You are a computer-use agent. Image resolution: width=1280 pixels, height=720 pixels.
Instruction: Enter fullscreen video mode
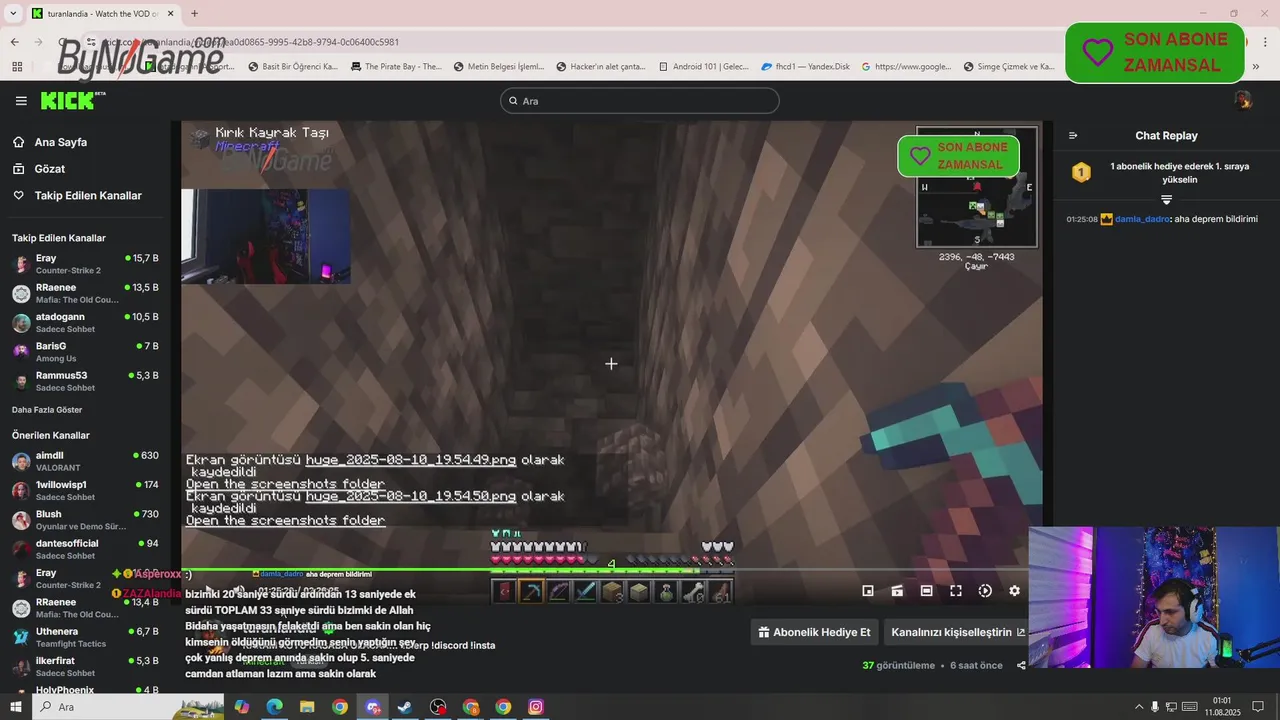pyautogui.click(x=955, y=591)
